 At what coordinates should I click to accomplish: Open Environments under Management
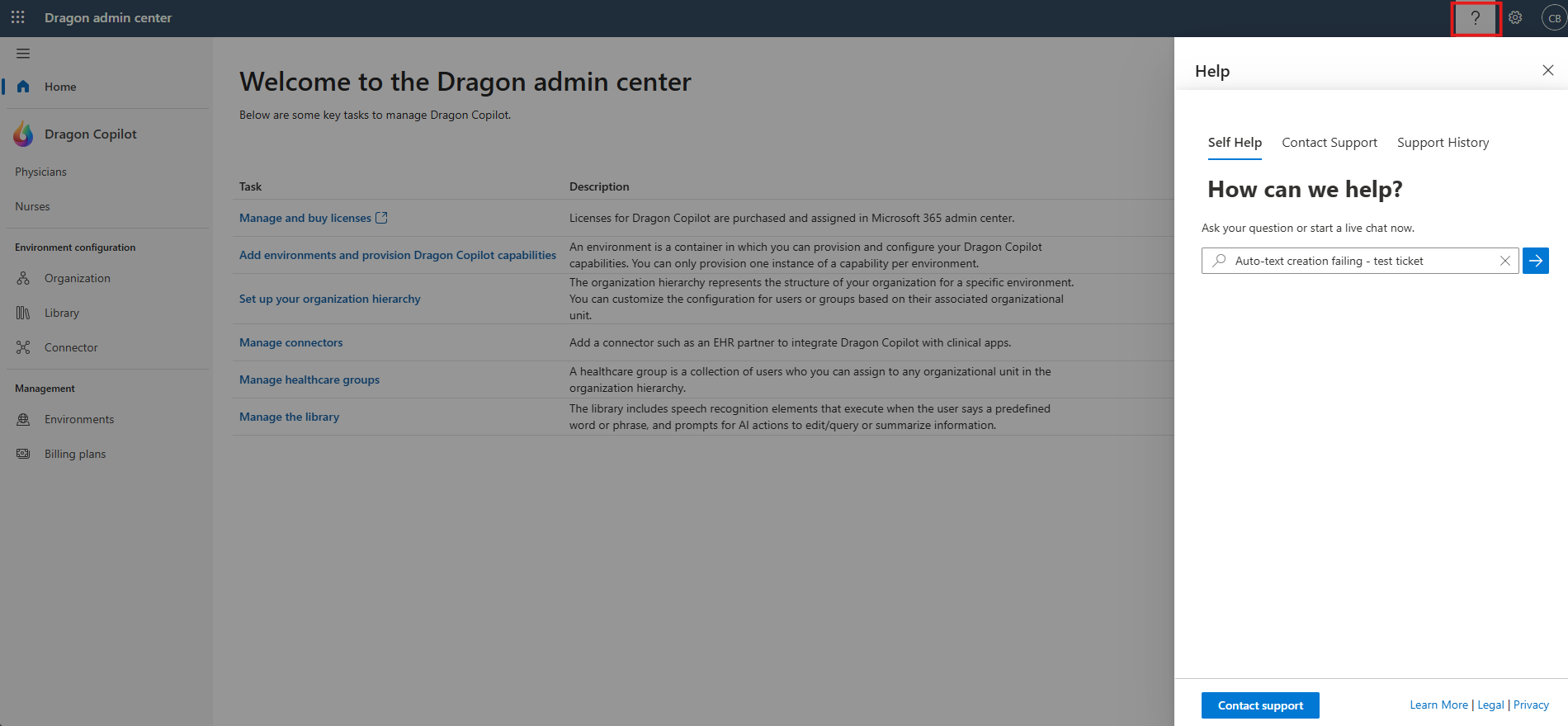coord(79,419)
